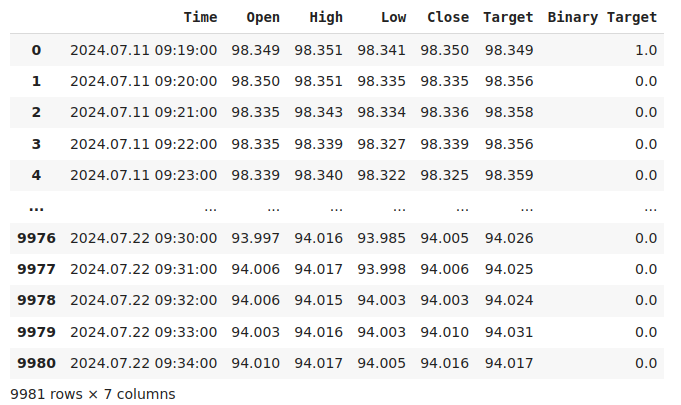
Task: Click the timestamp 2024.07.11 09:19:00
Action: (143, 50)
